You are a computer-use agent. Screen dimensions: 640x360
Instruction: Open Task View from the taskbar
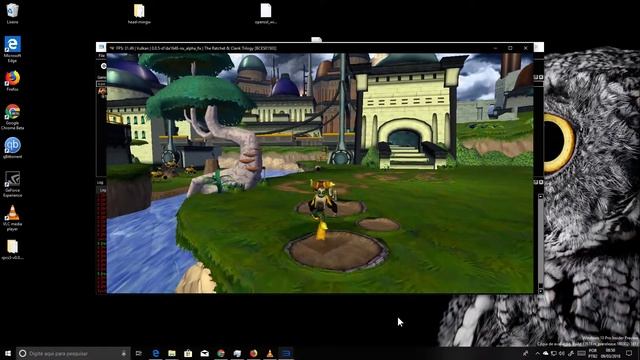(139, 353)
